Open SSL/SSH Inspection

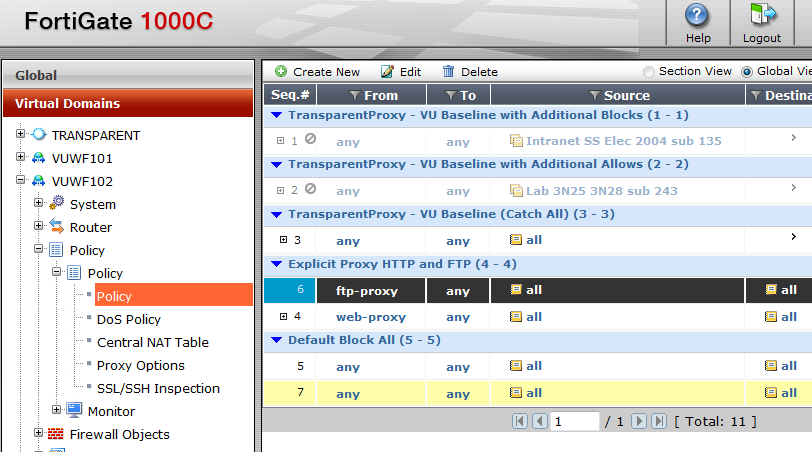158,388
